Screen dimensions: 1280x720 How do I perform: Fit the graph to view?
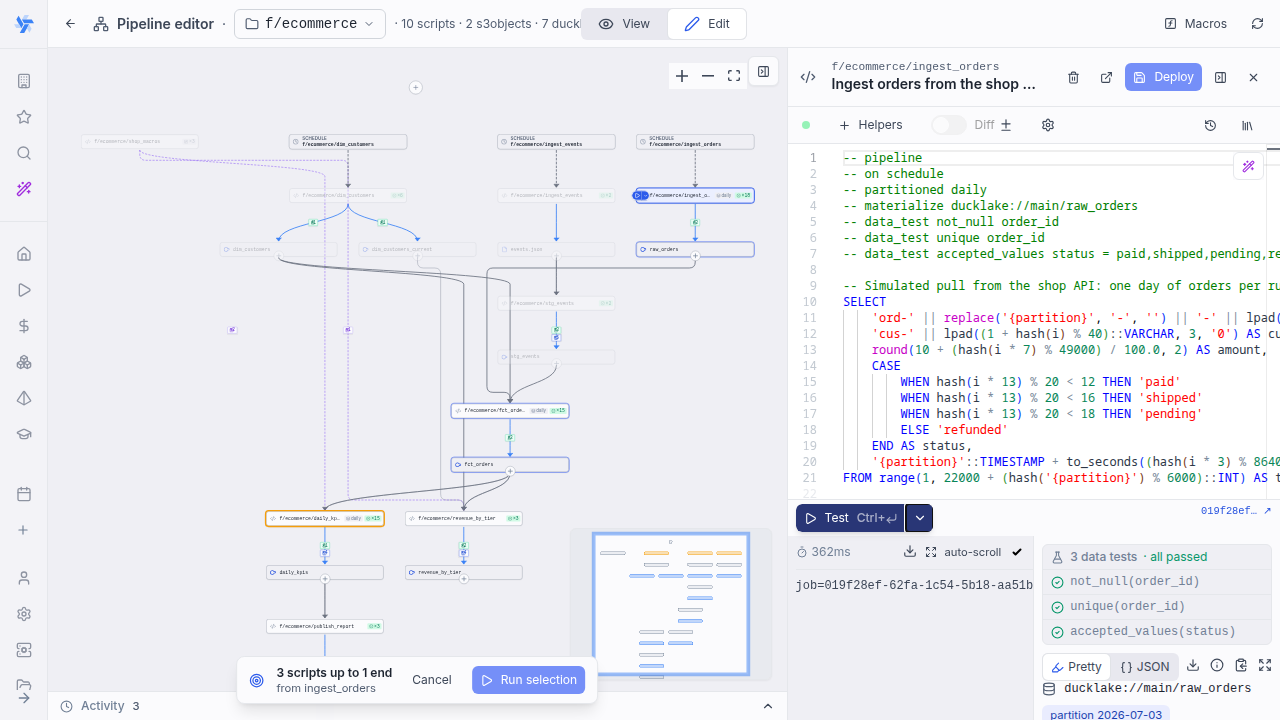pos(734,76)
